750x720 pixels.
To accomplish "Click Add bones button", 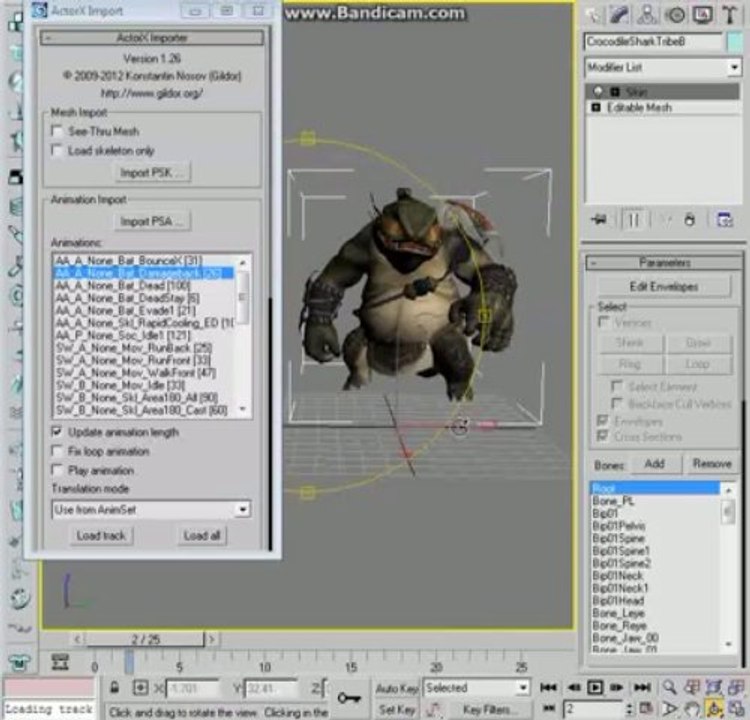I will pos(654,463).
